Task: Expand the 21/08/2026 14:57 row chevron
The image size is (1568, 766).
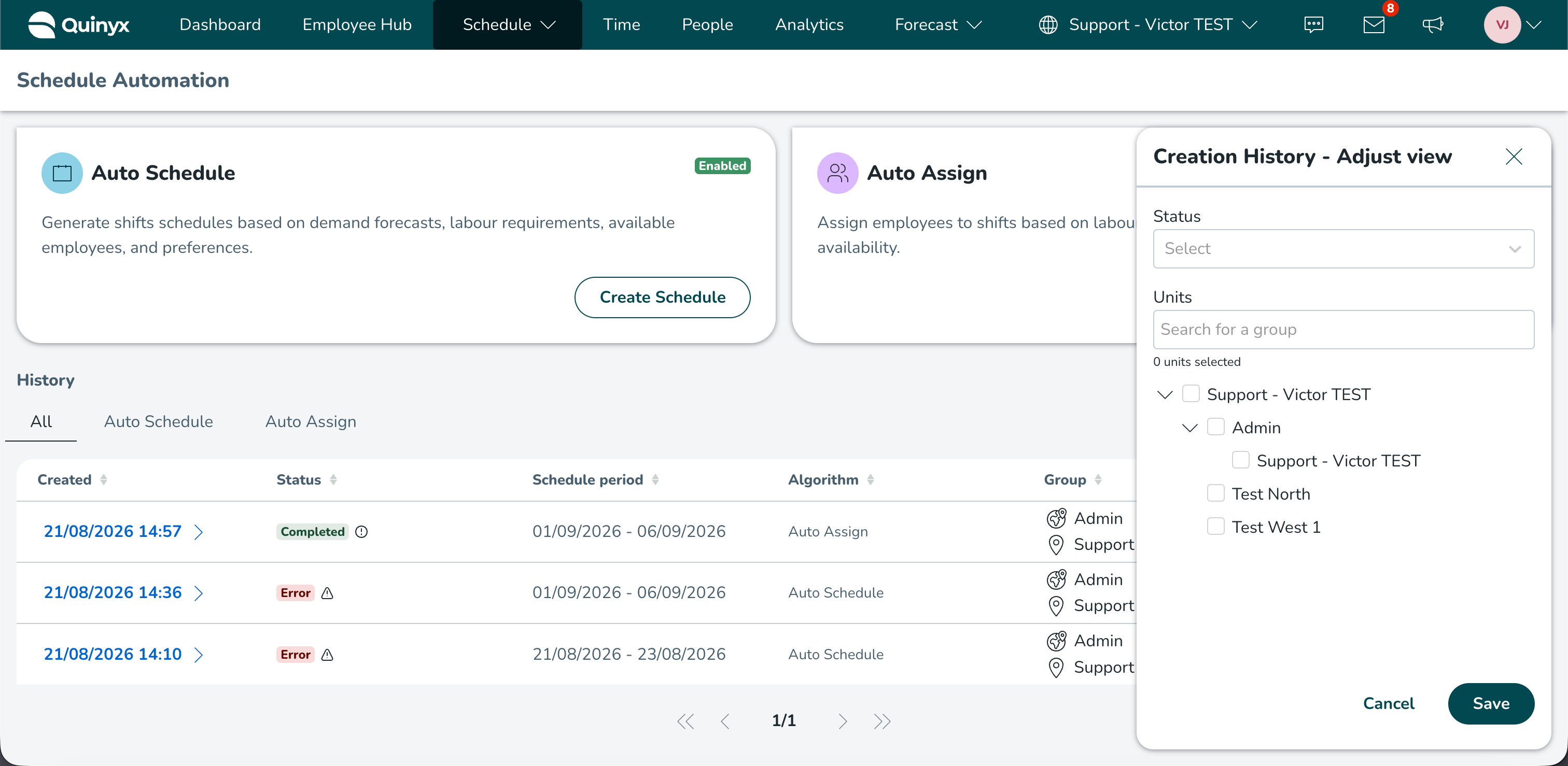Action: pos(199,532)
